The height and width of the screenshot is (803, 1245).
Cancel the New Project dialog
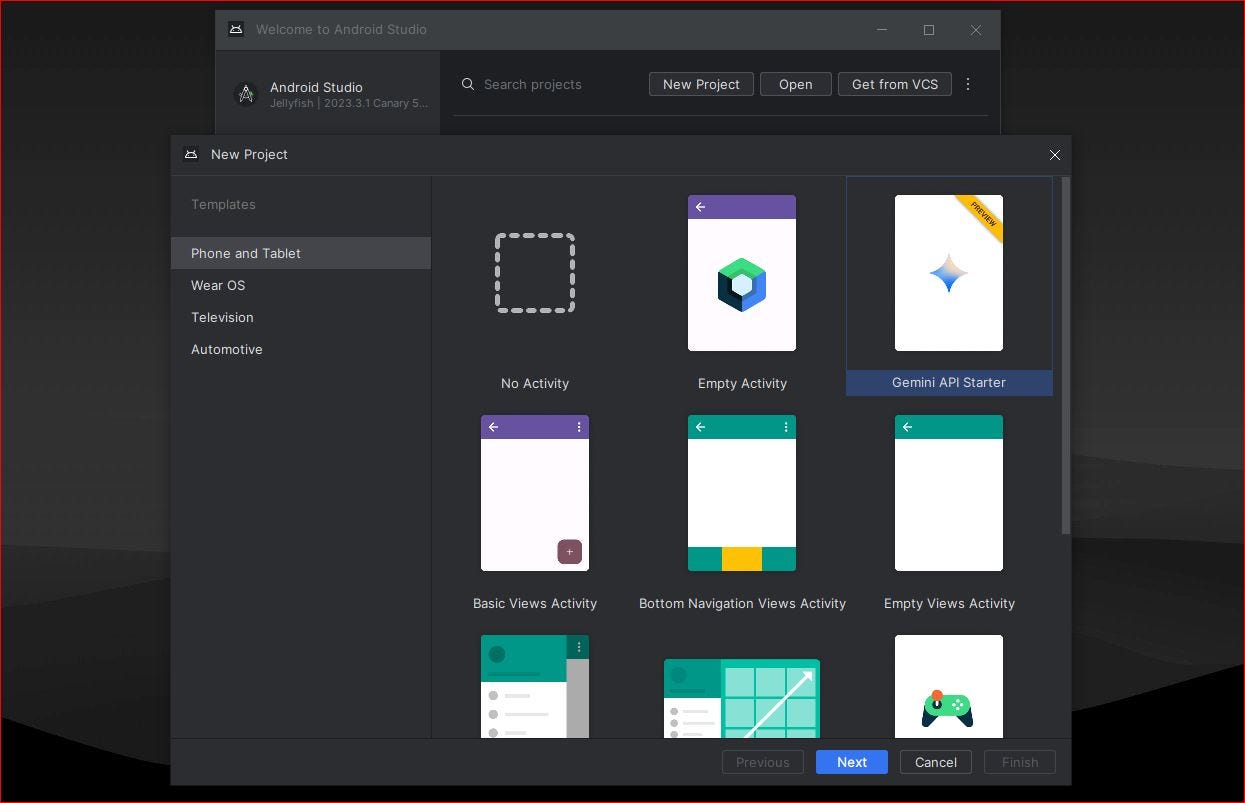(936, 762)
